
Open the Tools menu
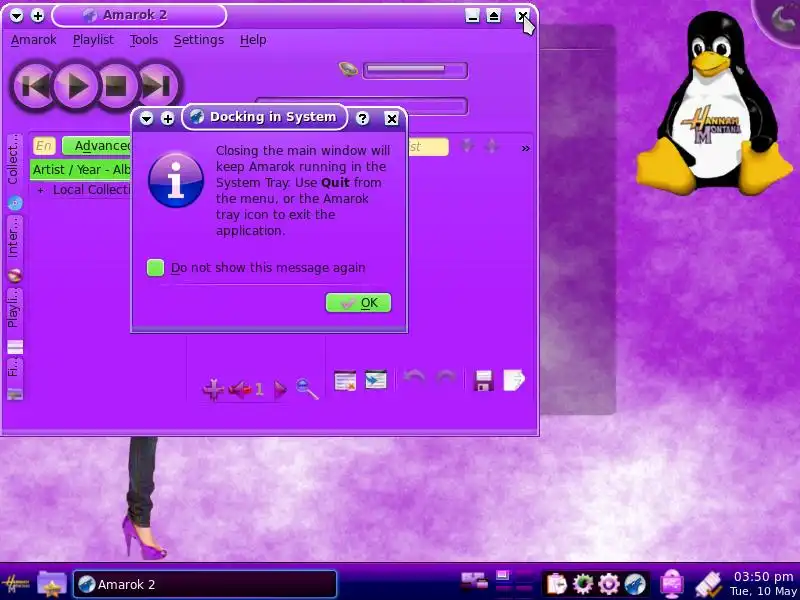click(x=144, y=40)
